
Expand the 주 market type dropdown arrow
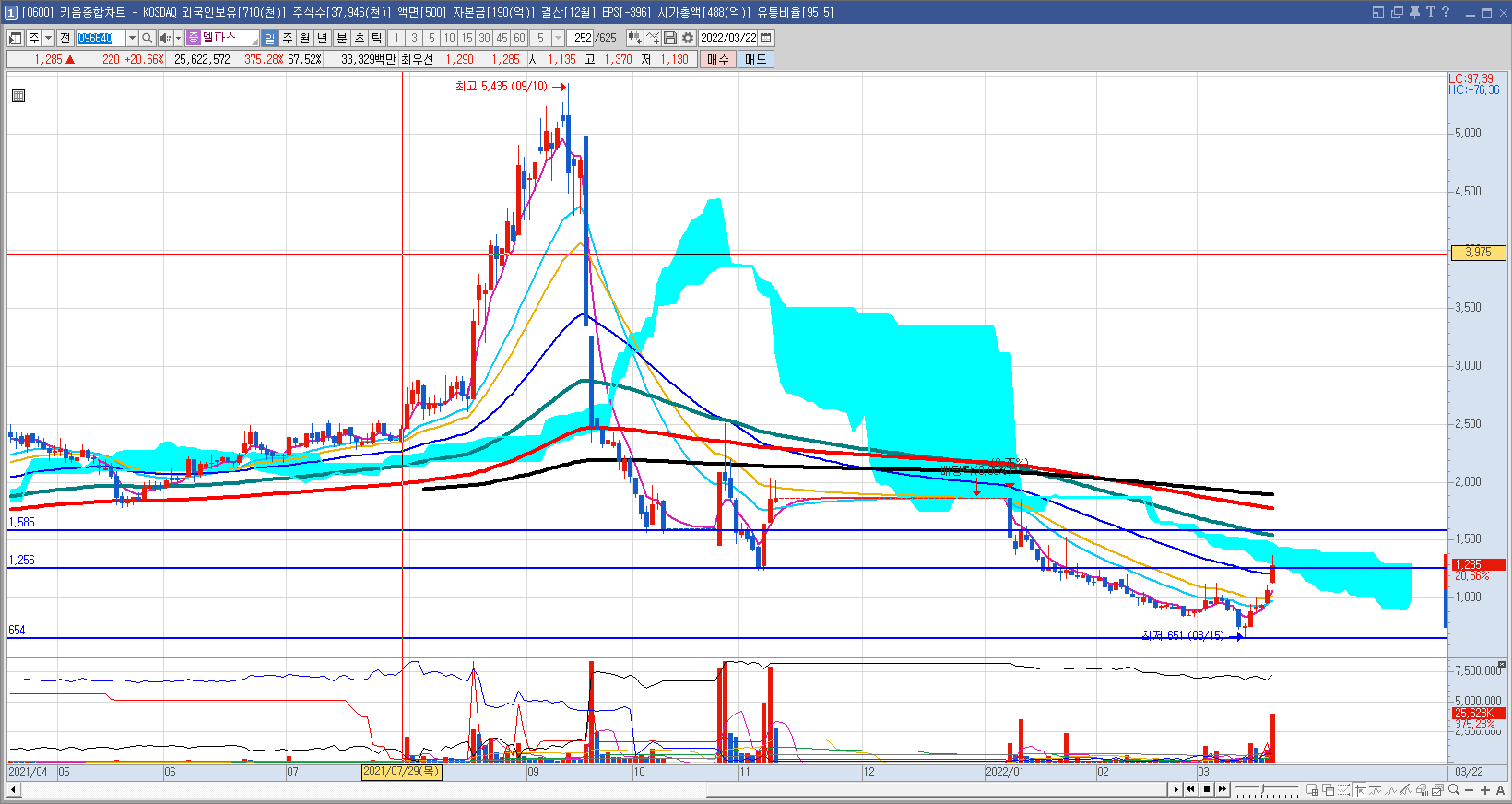pyautogui.click(x=48, y=38)
